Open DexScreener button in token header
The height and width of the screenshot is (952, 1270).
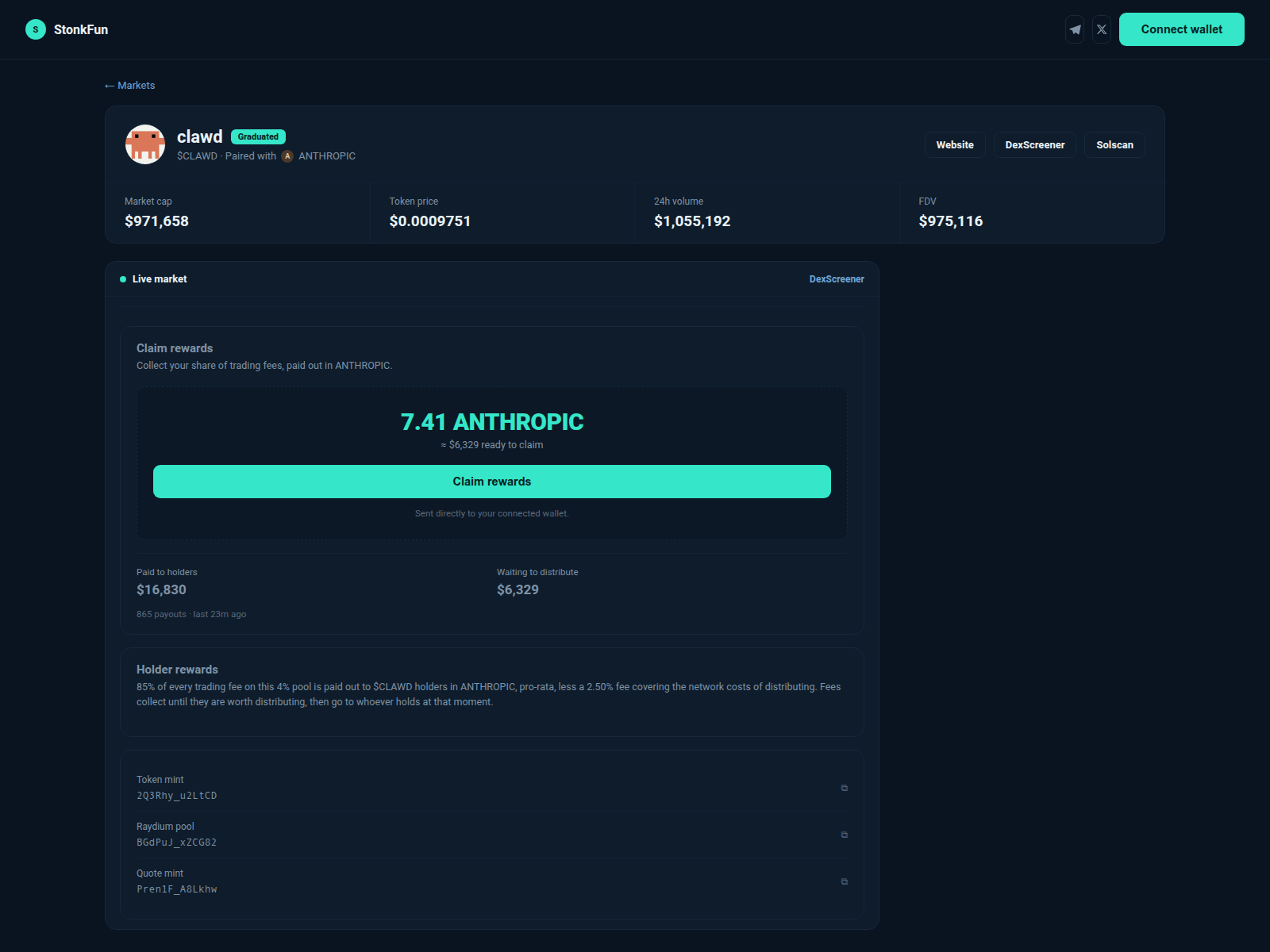pyautogui.click(x=1035, y=144)
